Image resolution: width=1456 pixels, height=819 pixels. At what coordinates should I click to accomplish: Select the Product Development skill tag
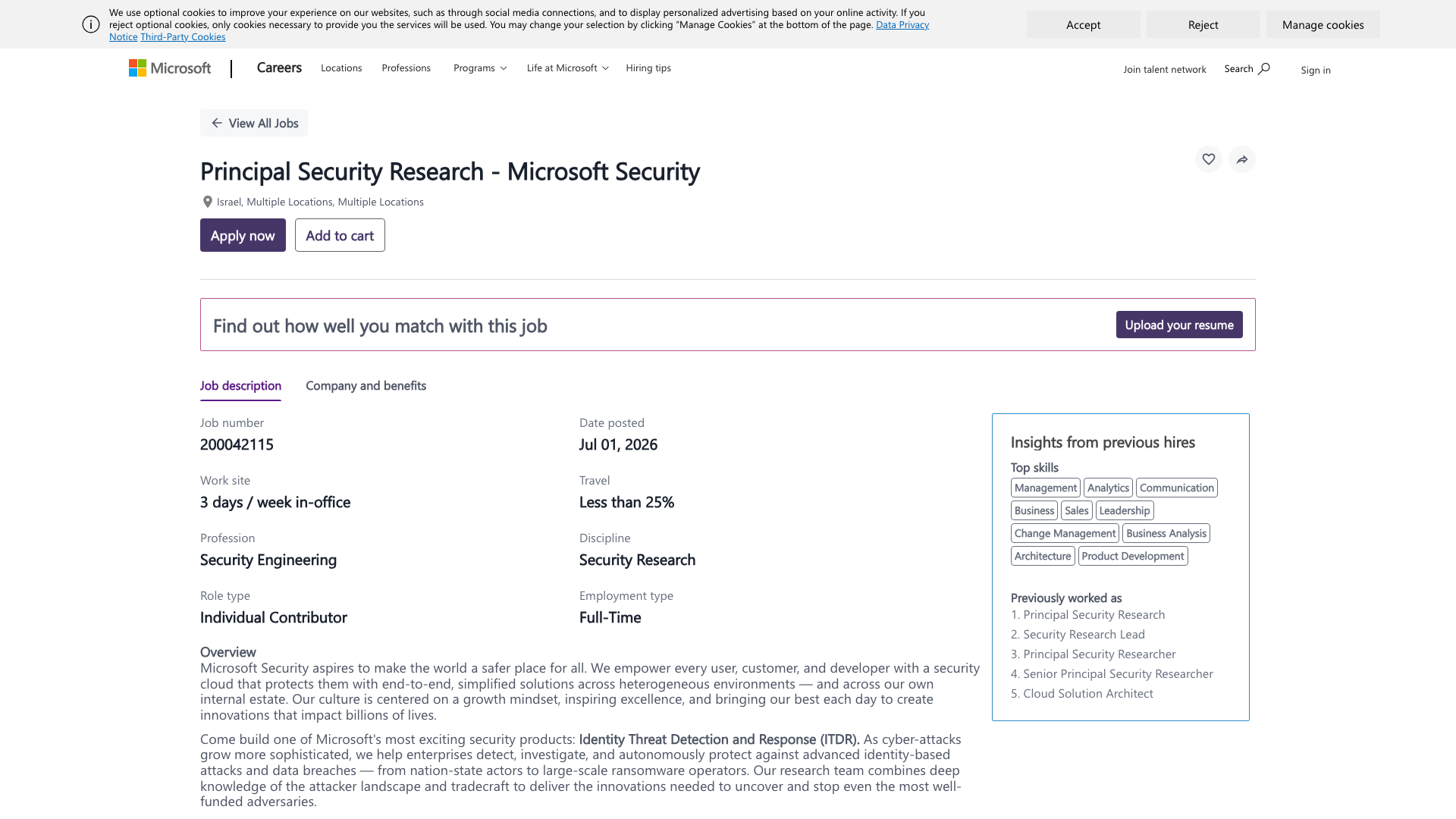[x=1133, y=556]
